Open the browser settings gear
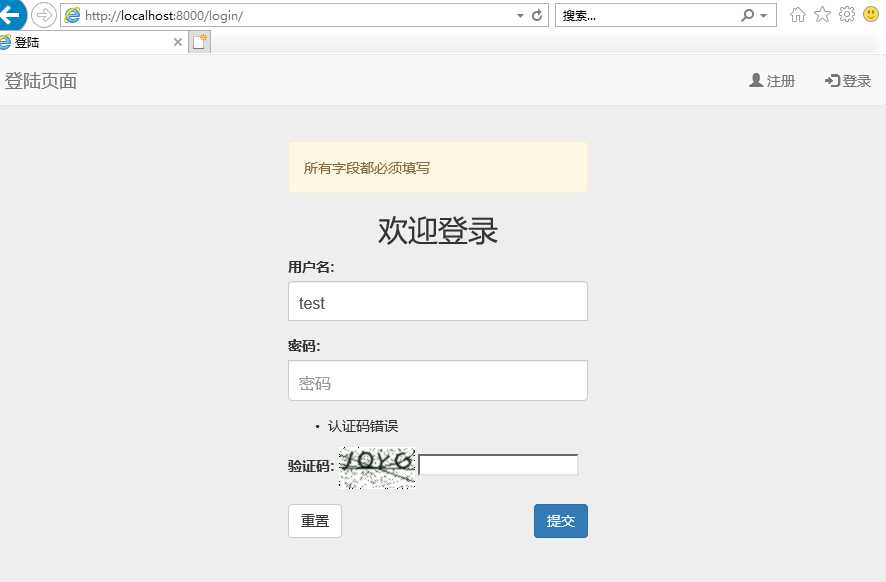The image size is (886, 582). 846,14
